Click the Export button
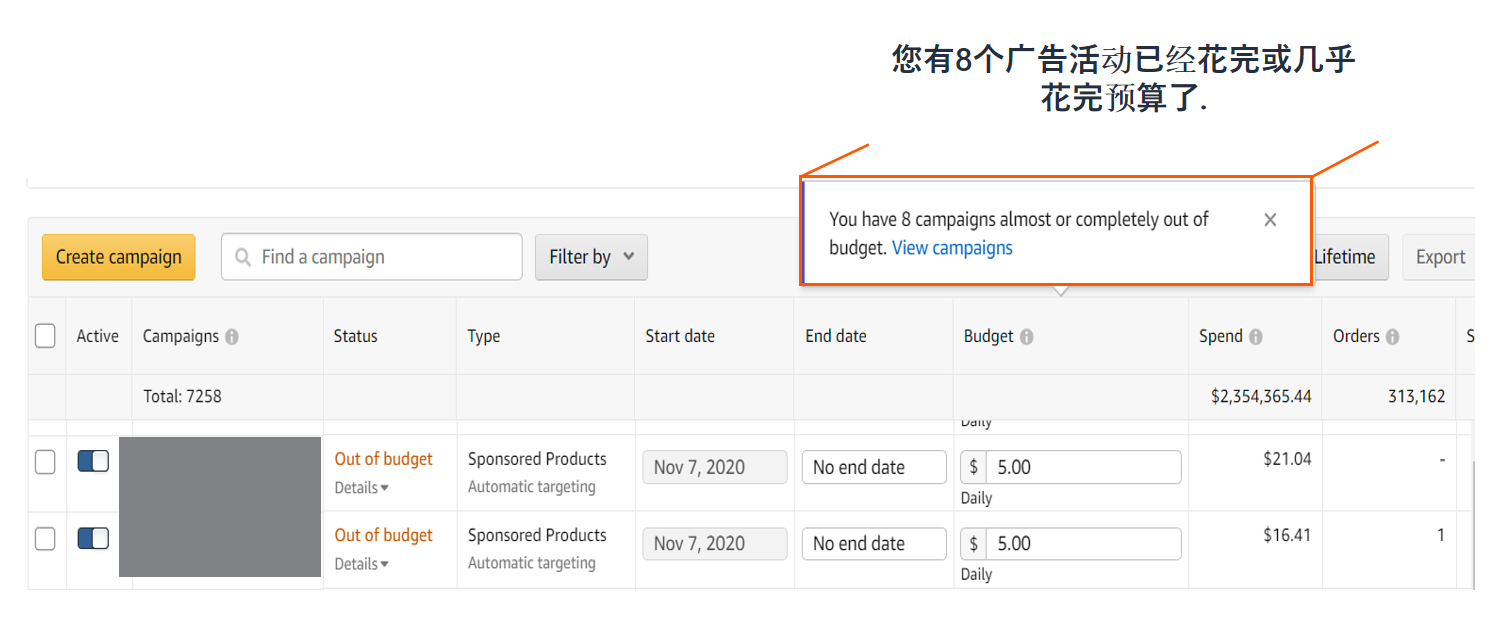The width and height of the screenshot is (1506, 627). (1440, 257)
